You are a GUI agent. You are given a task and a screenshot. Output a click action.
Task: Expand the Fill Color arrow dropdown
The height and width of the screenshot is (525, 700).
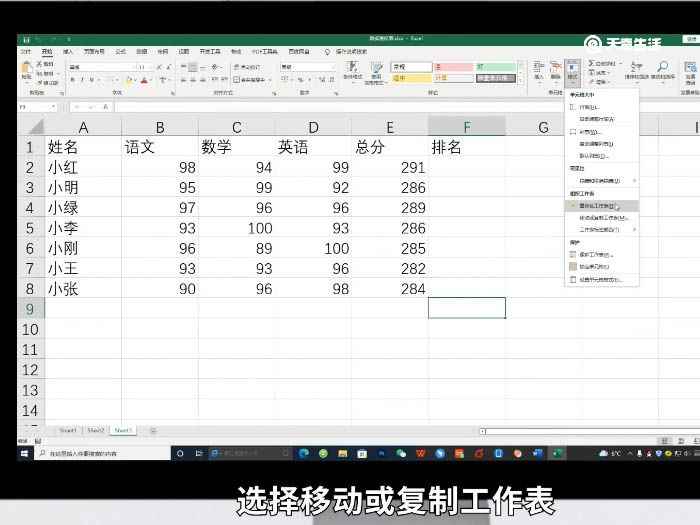click(136, 80)
